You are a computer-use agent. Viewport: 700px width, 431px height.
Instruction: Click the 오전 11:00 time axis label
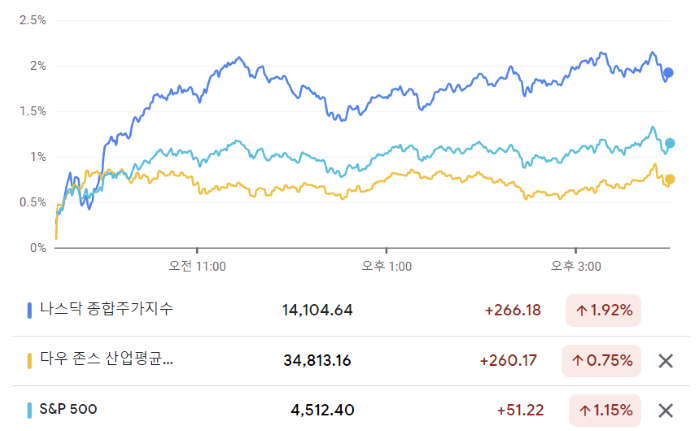pos(197,267)
